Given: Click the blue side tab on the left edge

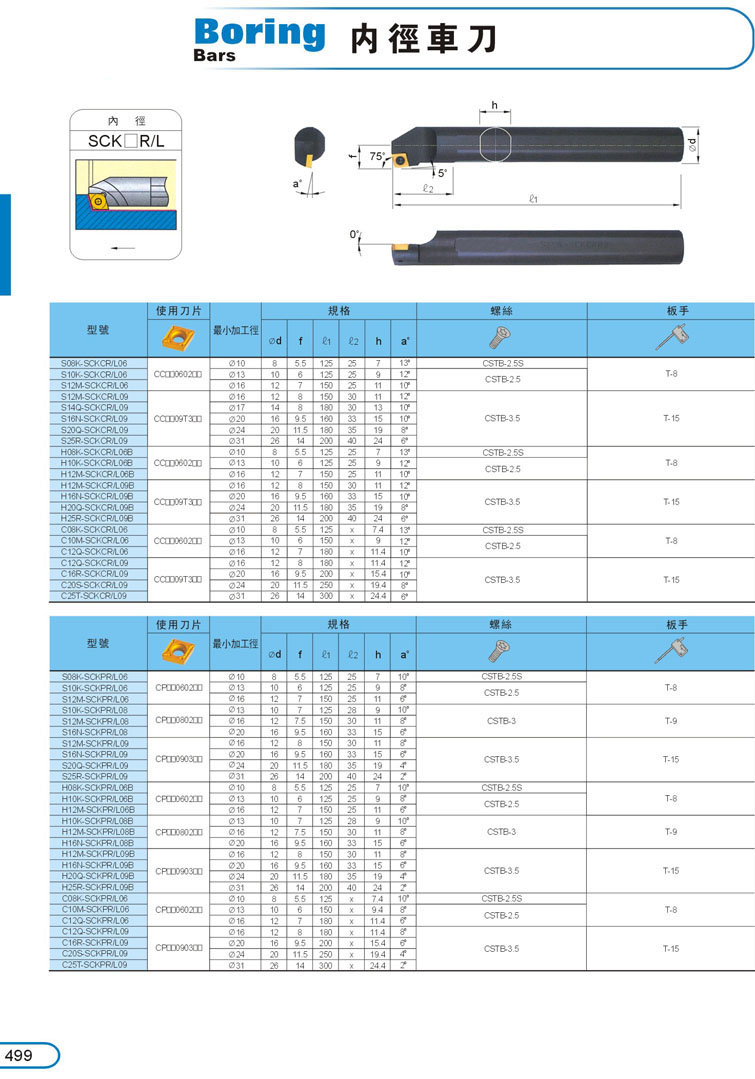Looking at the screenshot, I should click(x=5, y=244).
